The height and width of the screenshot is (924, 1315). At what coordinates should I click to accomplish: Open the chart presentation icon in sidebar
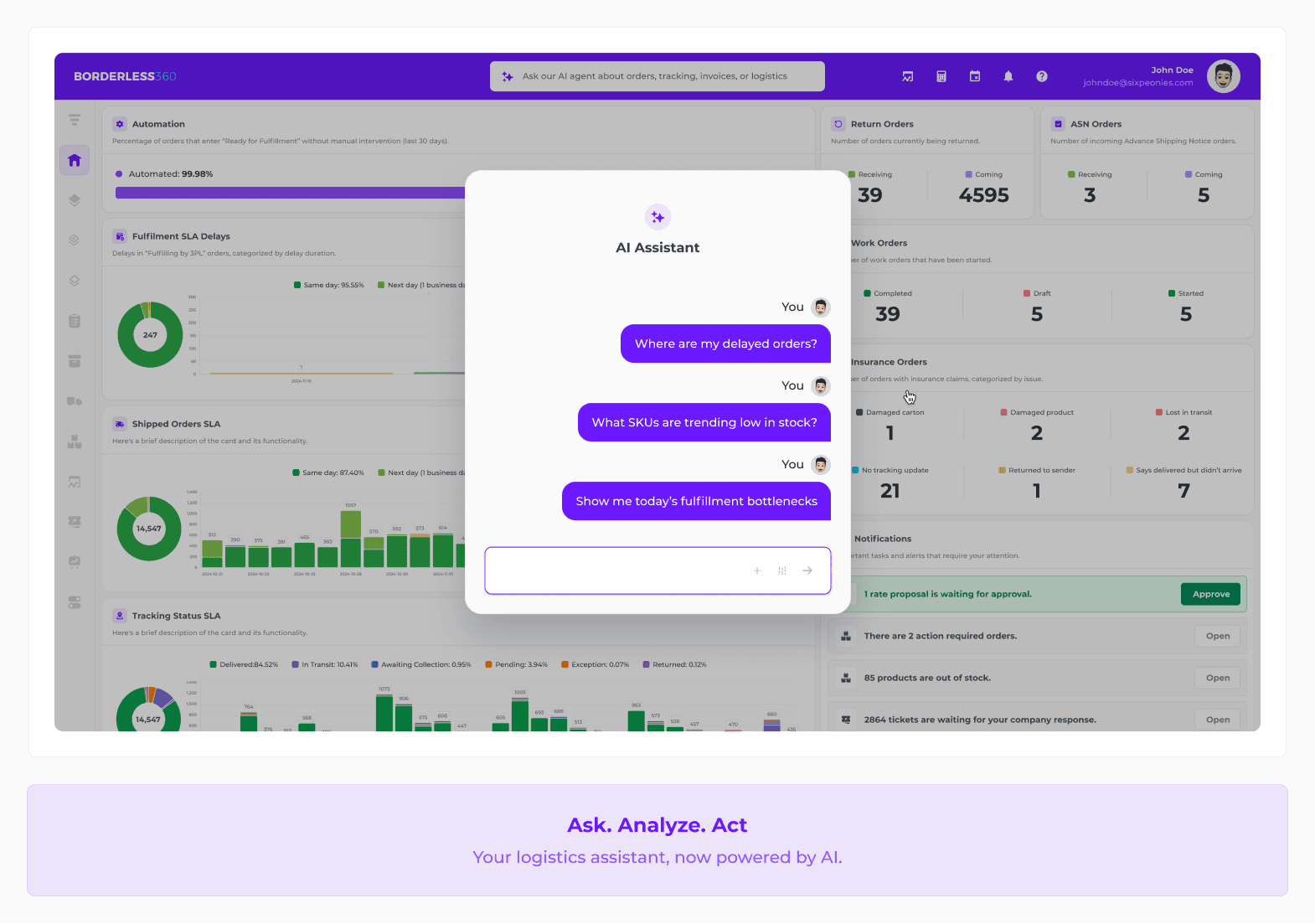(x=75, y=482)
